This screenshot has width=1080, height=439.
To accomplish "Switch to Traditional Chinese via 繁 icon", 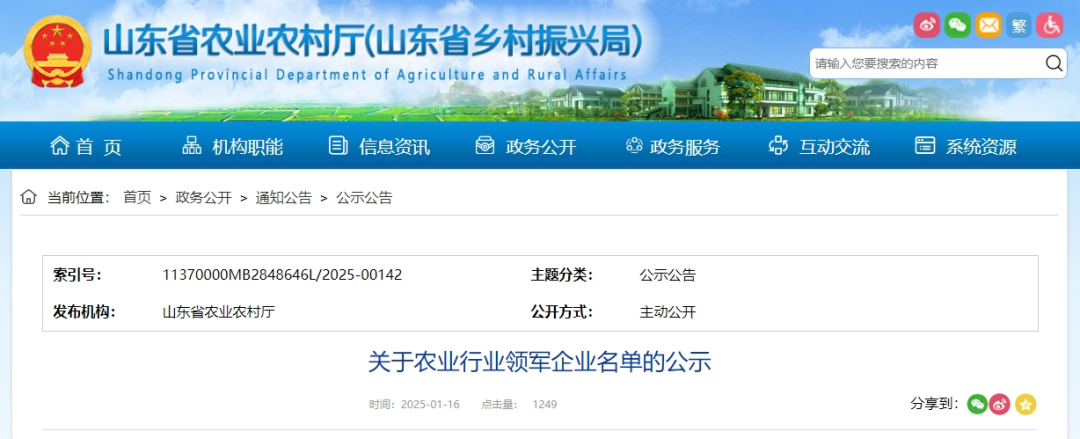I will click(x=1019, y=25).
